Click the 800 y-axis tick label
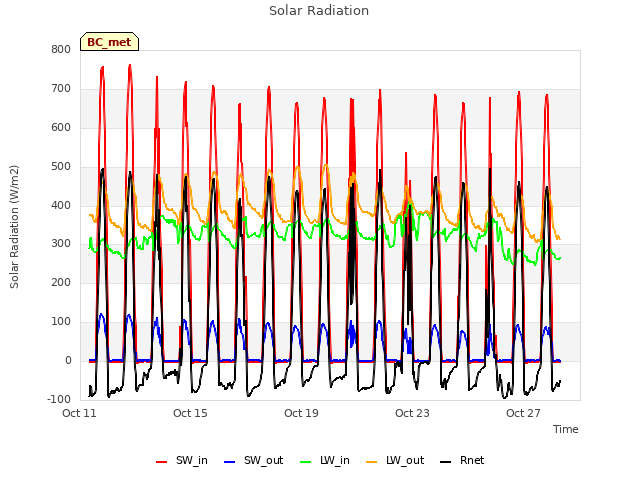 (61, 49)
